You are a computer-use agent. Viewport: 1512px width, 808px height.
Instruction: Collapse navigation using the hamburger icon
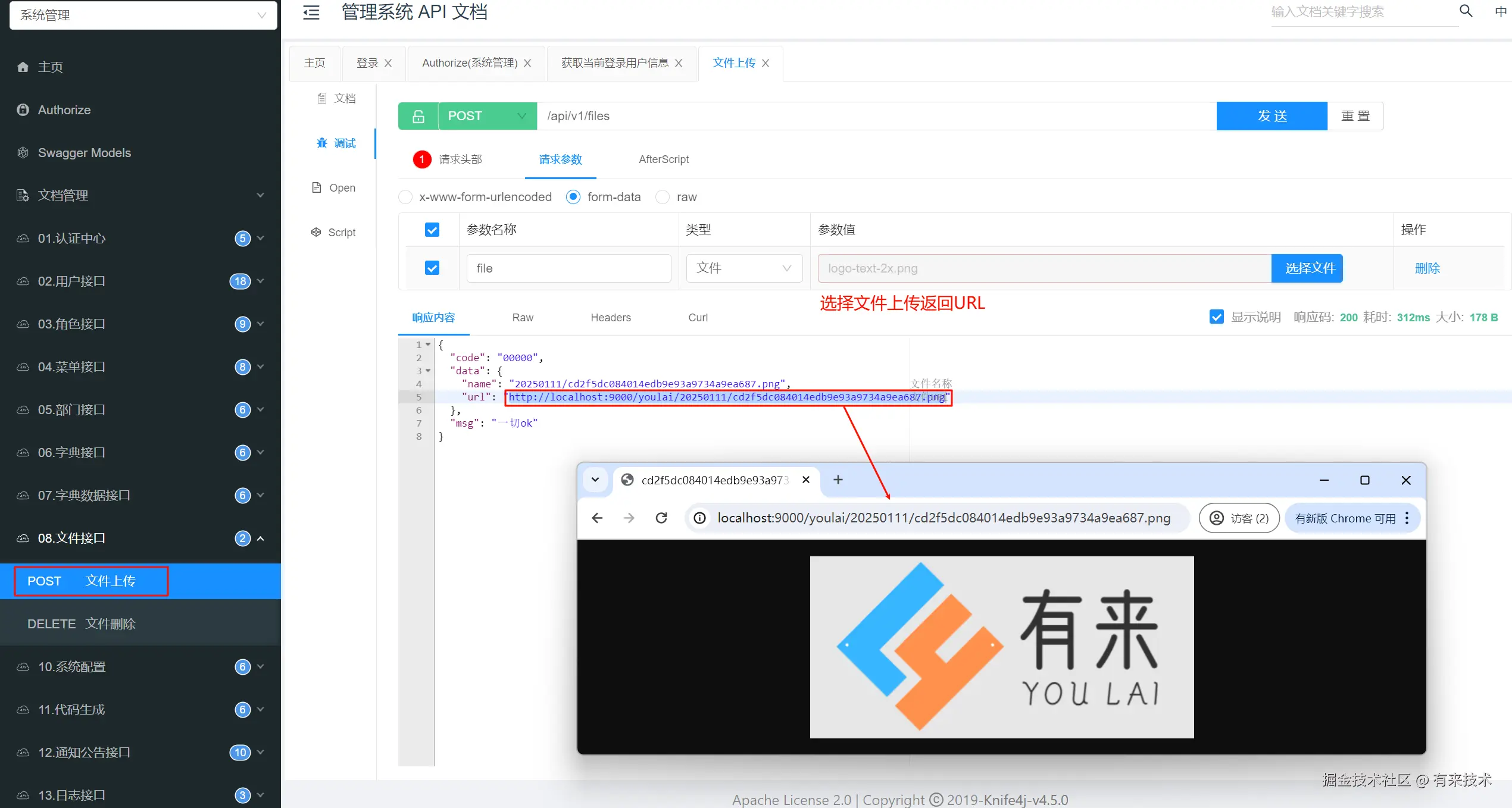tap(311, 12)
